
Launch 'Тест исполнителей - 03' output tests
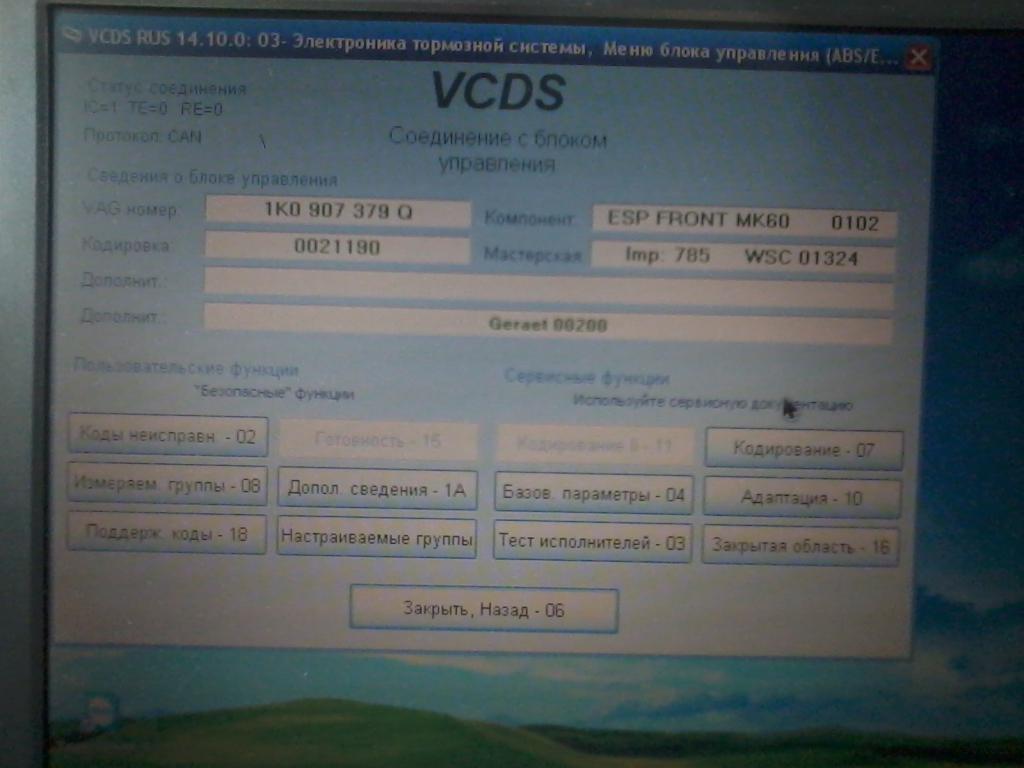point(592,541)
